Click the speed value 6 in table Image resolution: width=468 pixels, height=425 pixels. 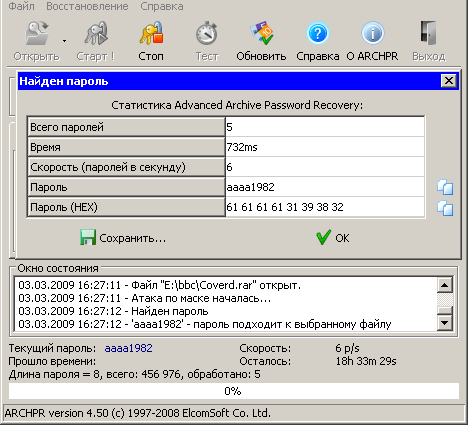[x=325, y=167]
